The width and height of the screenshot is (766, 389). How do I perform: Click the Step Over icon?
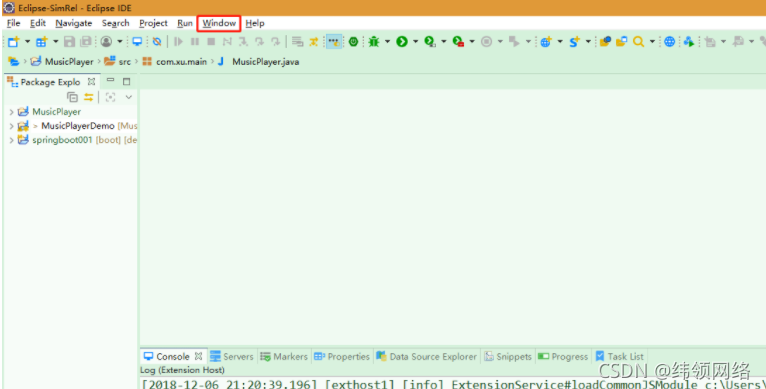[259, 42]
